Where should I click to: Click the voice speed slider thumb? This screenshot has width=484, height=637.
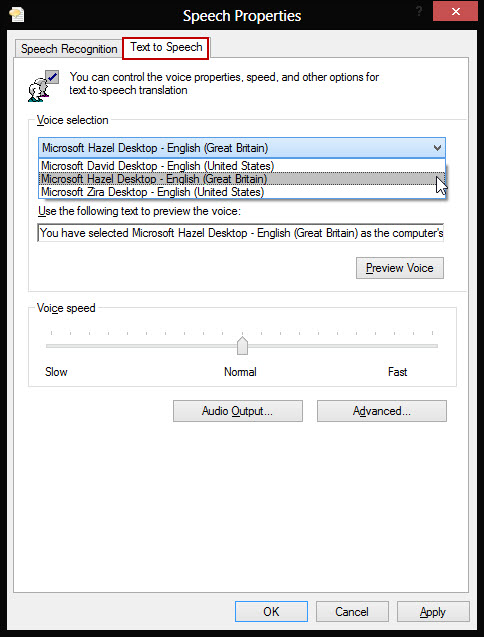(242, 345)
